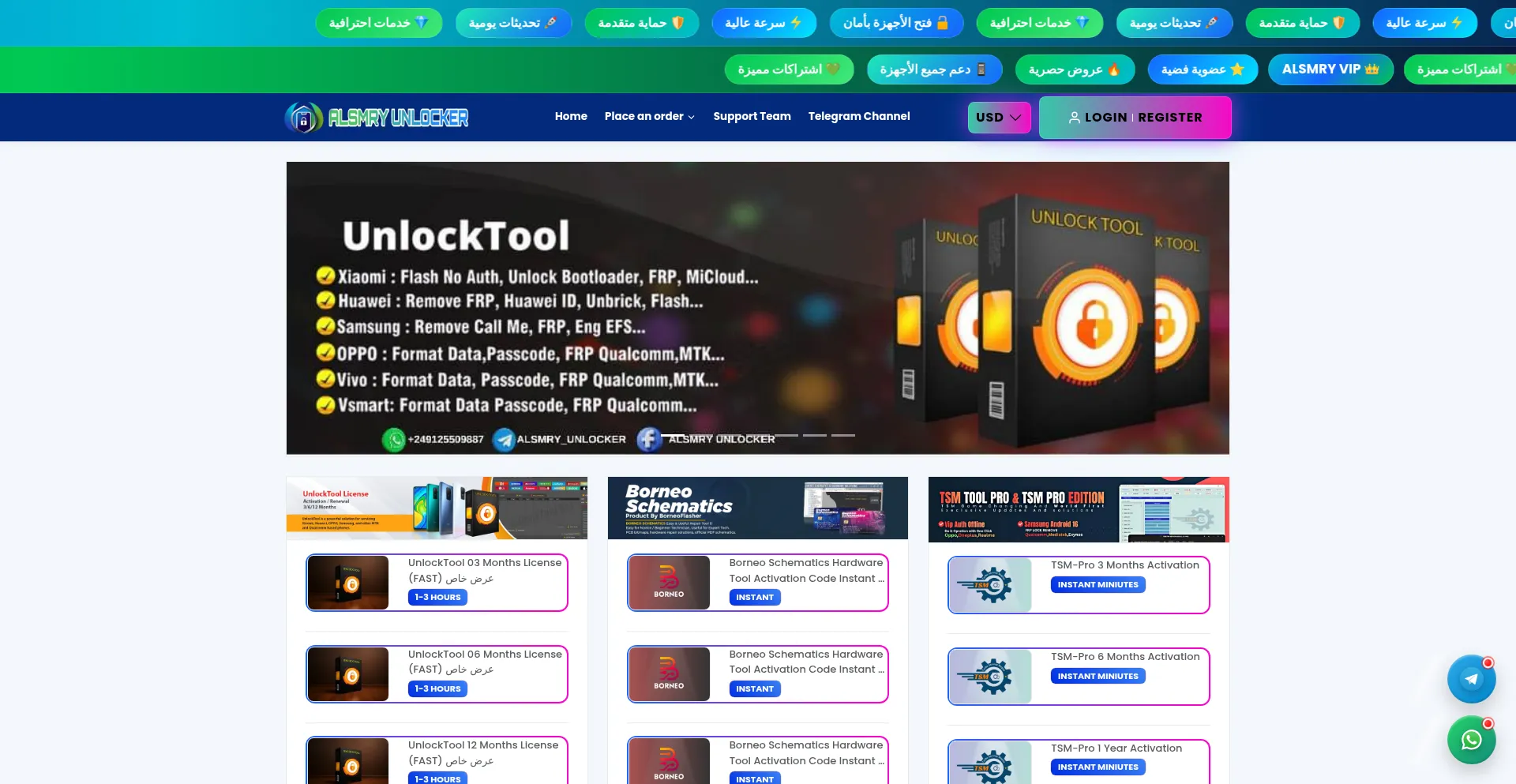Open the USD currency dropdown
This screenshot has height=784, width=1516.
point(999,118)
